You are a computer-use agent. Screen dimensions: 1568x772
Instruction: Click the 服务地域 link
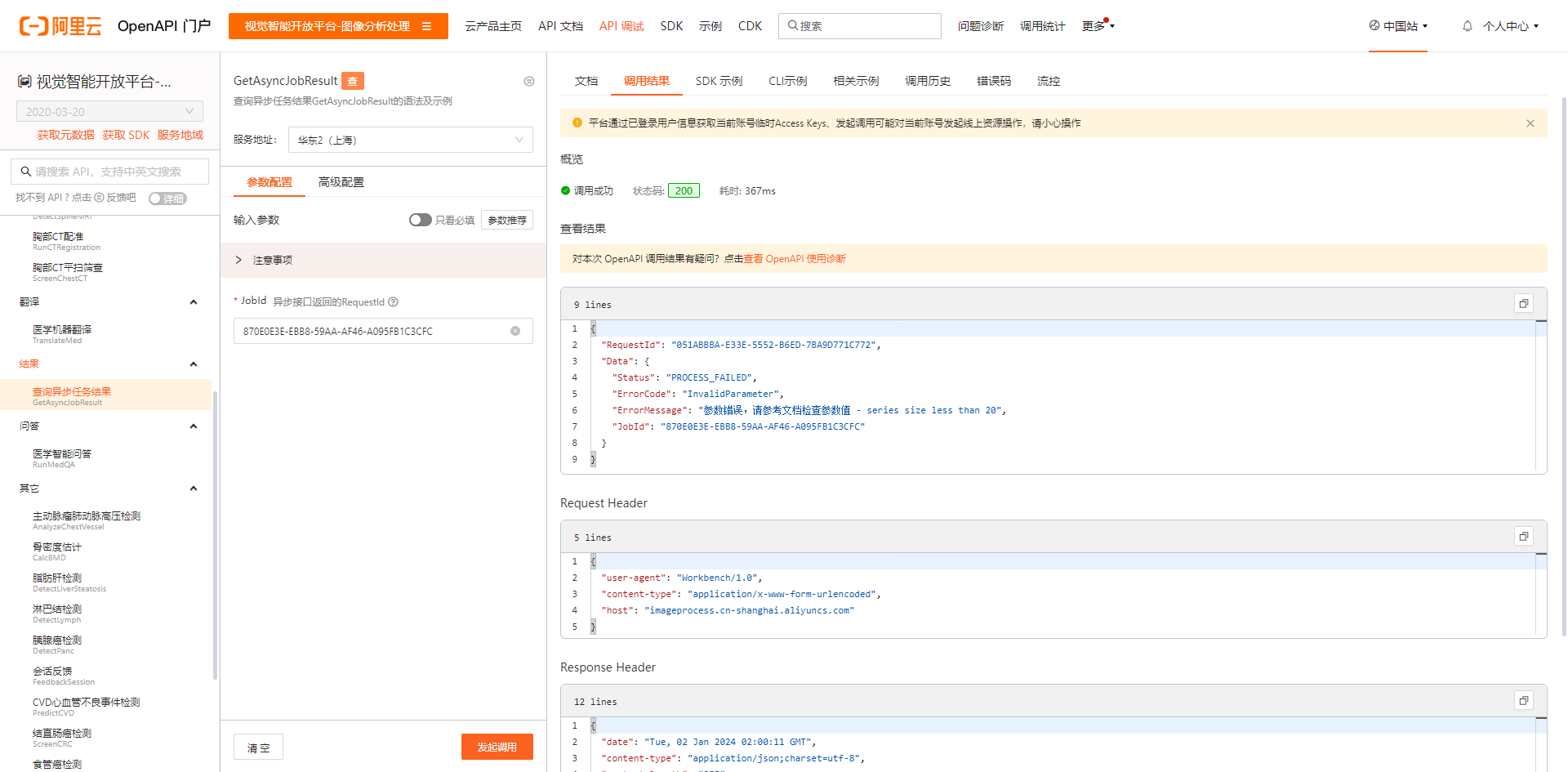tap(180, 135)
